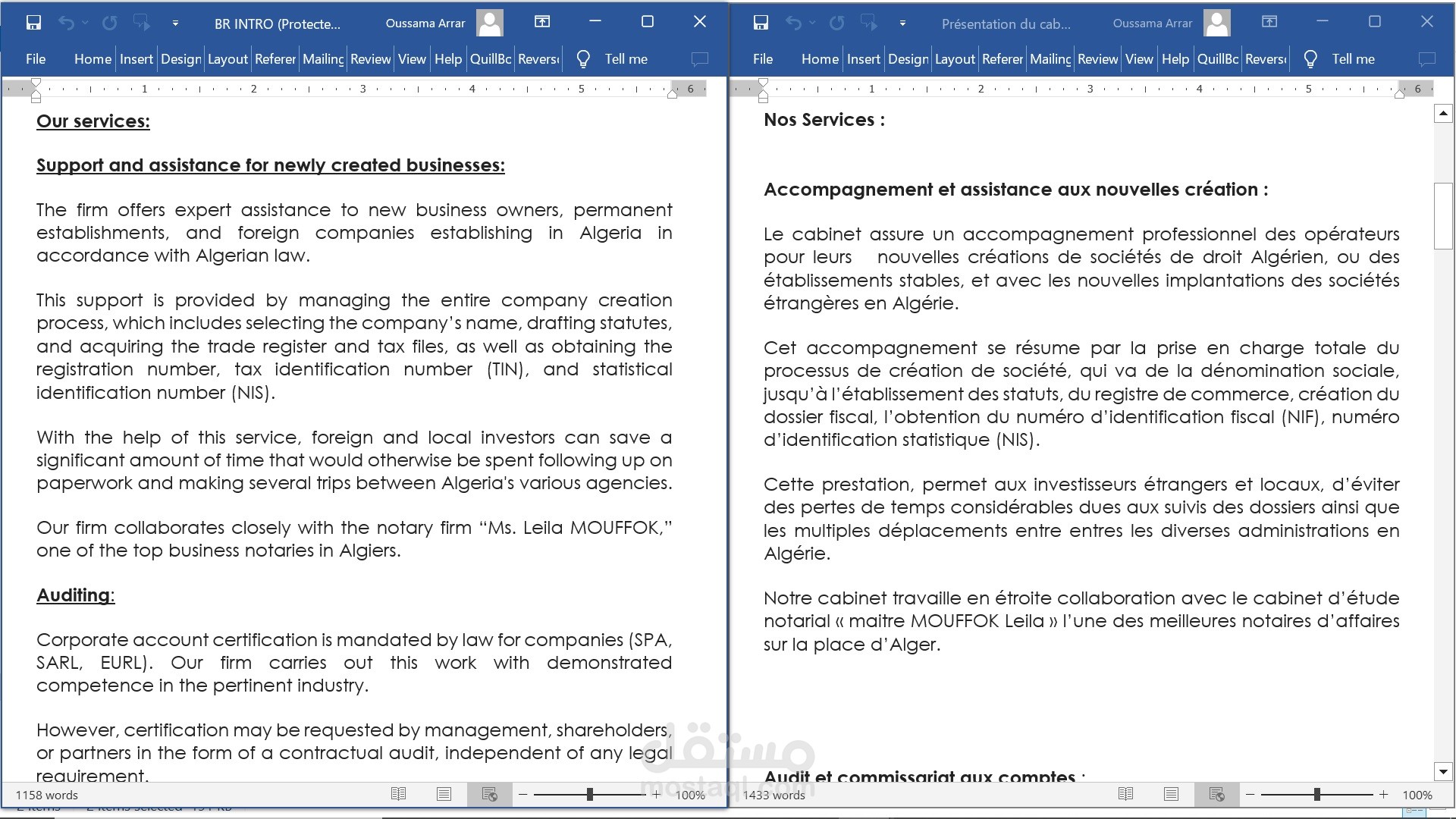Image resolution: width=1456 pixels, height=819 pixels.
Task: Customize the Quick Access Toolbar in the Présentation window
Action: (x=902, y=24)
